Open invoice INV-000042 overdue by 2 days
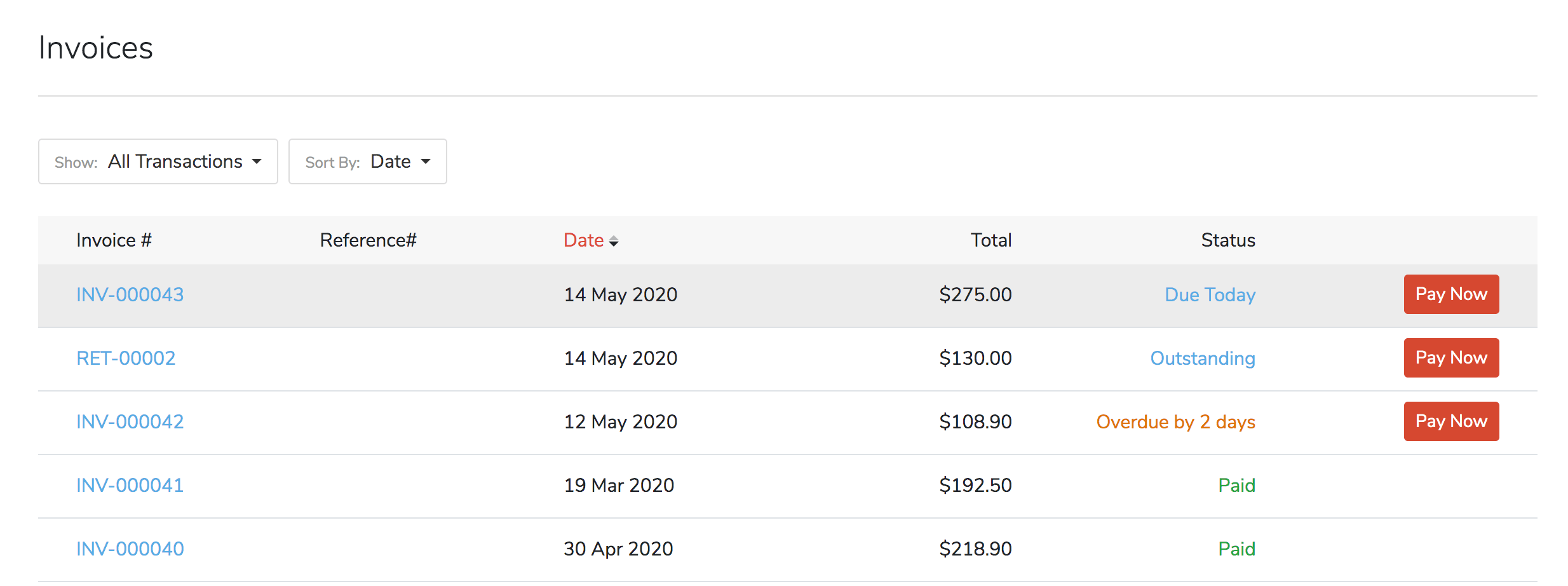This screenshot has height=586, width=1568. click(129, 421)
